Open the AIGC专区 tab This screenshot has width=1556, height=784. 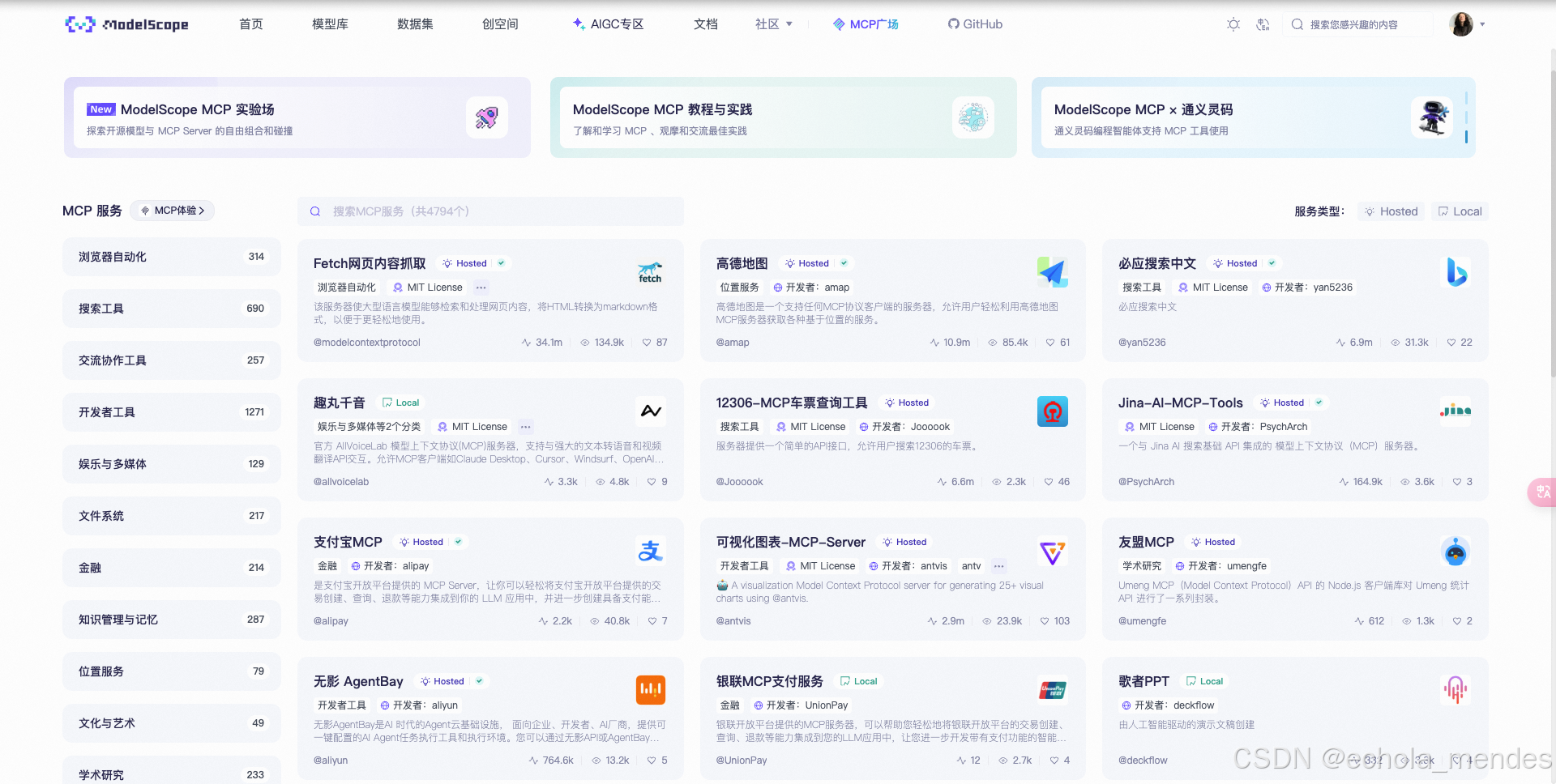pos(608,24)
